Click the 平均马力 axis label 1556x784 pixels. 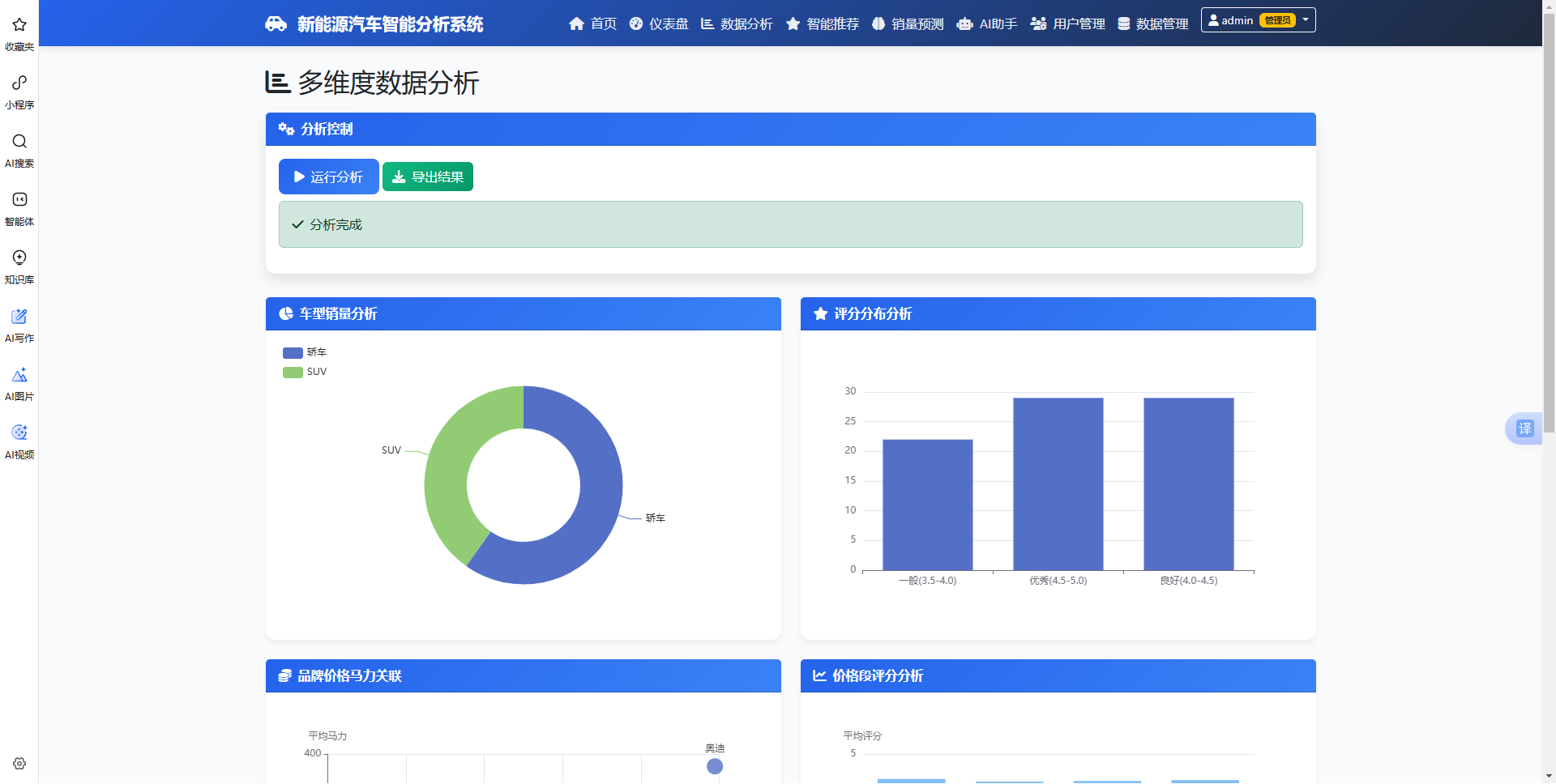tap(327, 735)
